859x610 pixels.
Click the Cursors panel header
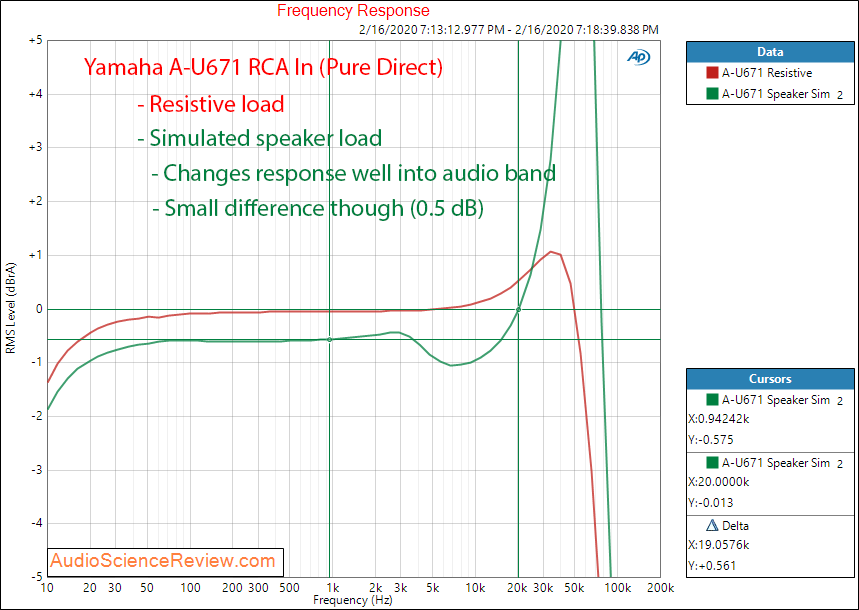point(770,379)
